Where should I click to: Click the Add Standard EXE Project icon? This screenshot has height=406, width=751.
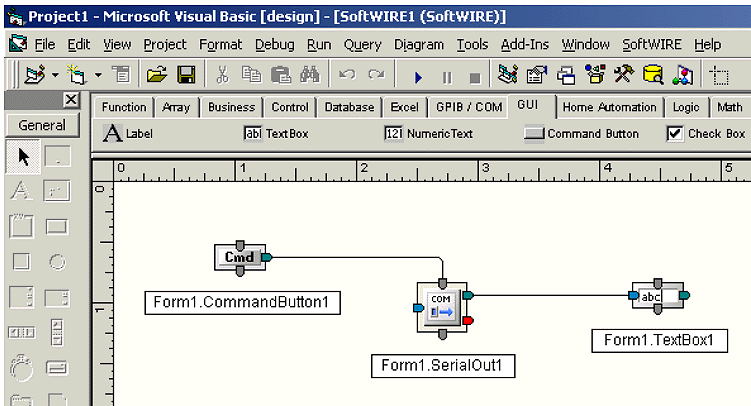[35, 75]
